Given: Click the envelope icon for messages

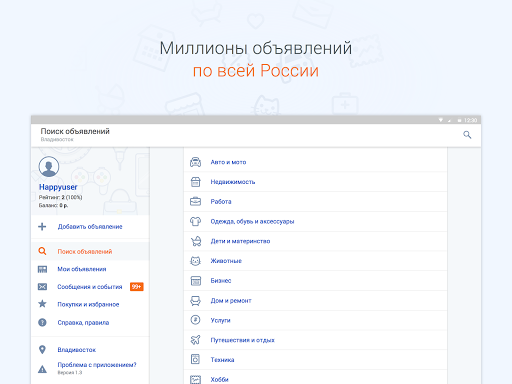Looking at the screenshot, I should [x=42, y=287].
